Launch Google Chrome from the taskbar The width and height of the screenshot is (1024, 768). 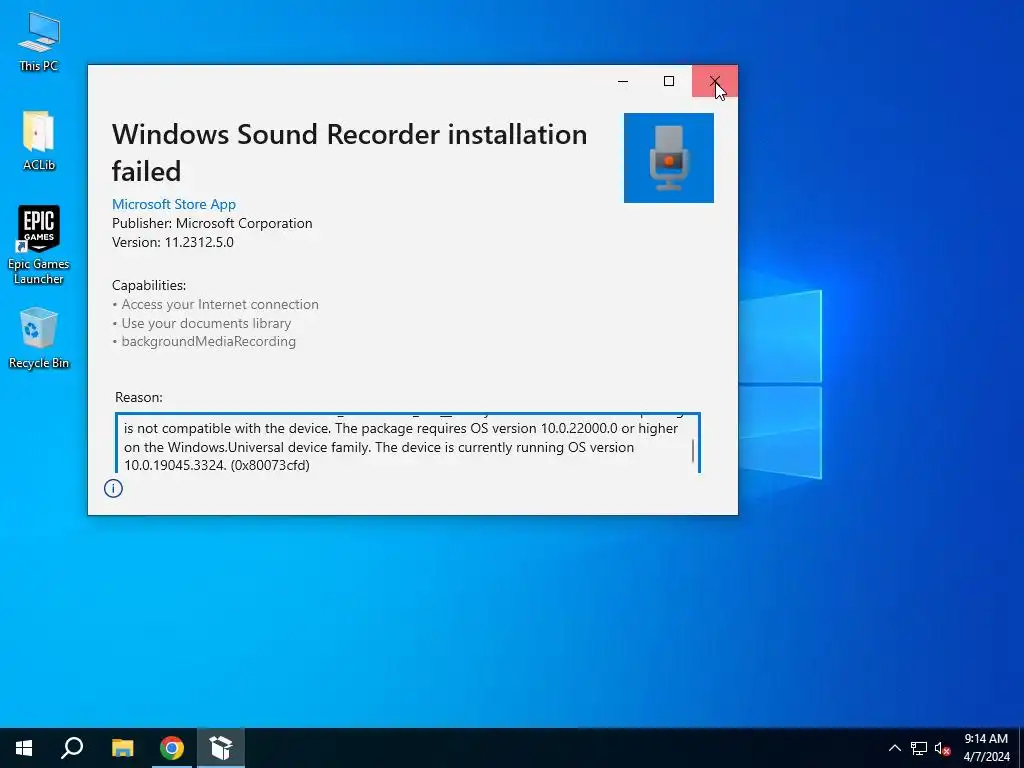pos(172,748)
